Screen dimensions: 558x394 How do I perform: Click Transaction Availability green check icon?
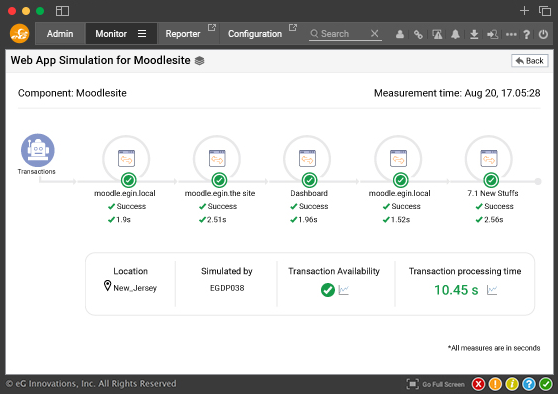pyautogui.click(x=328, y=290)
